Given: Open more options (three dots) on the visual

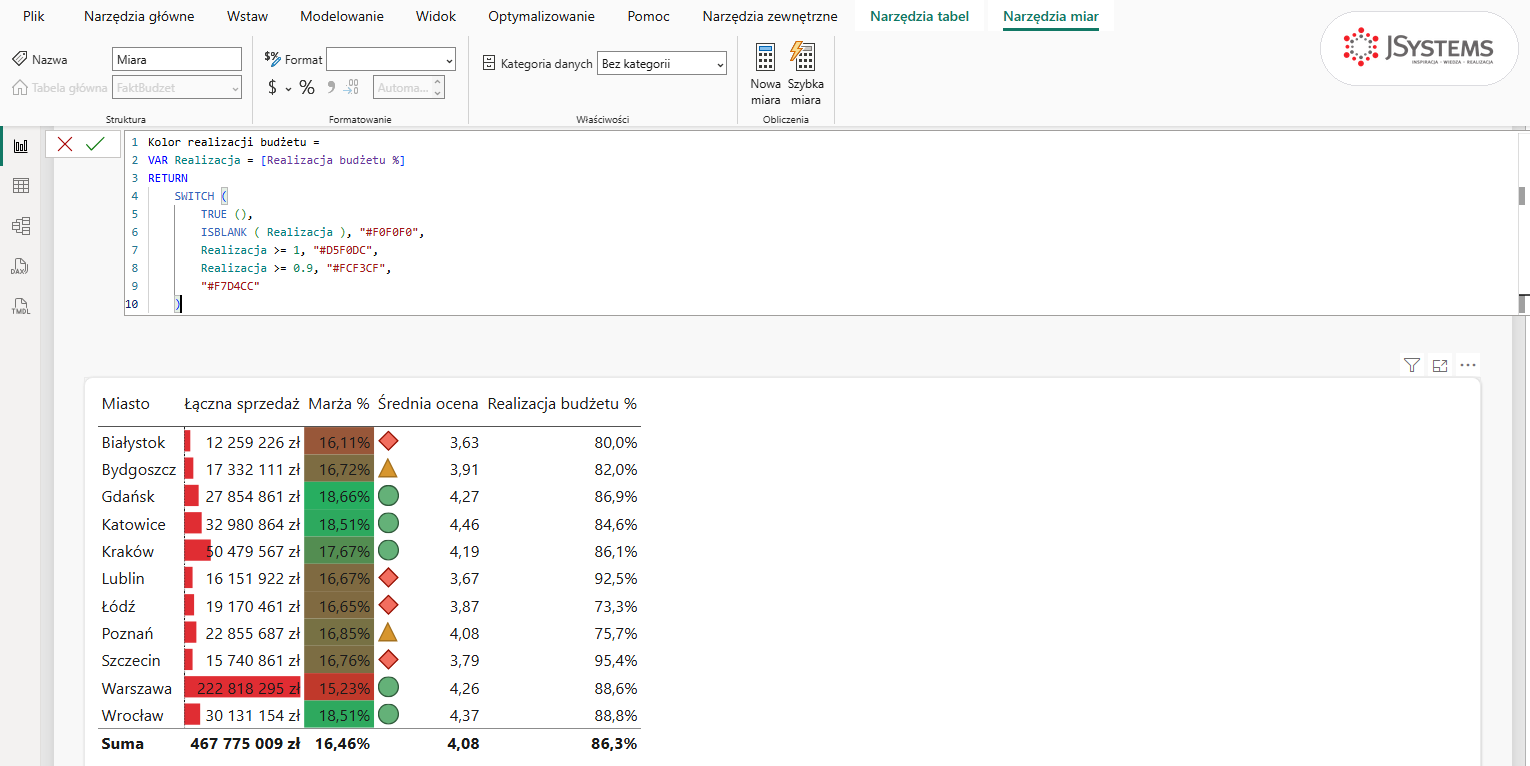Looking at the screenshot, I should [x=1468, y=365].
